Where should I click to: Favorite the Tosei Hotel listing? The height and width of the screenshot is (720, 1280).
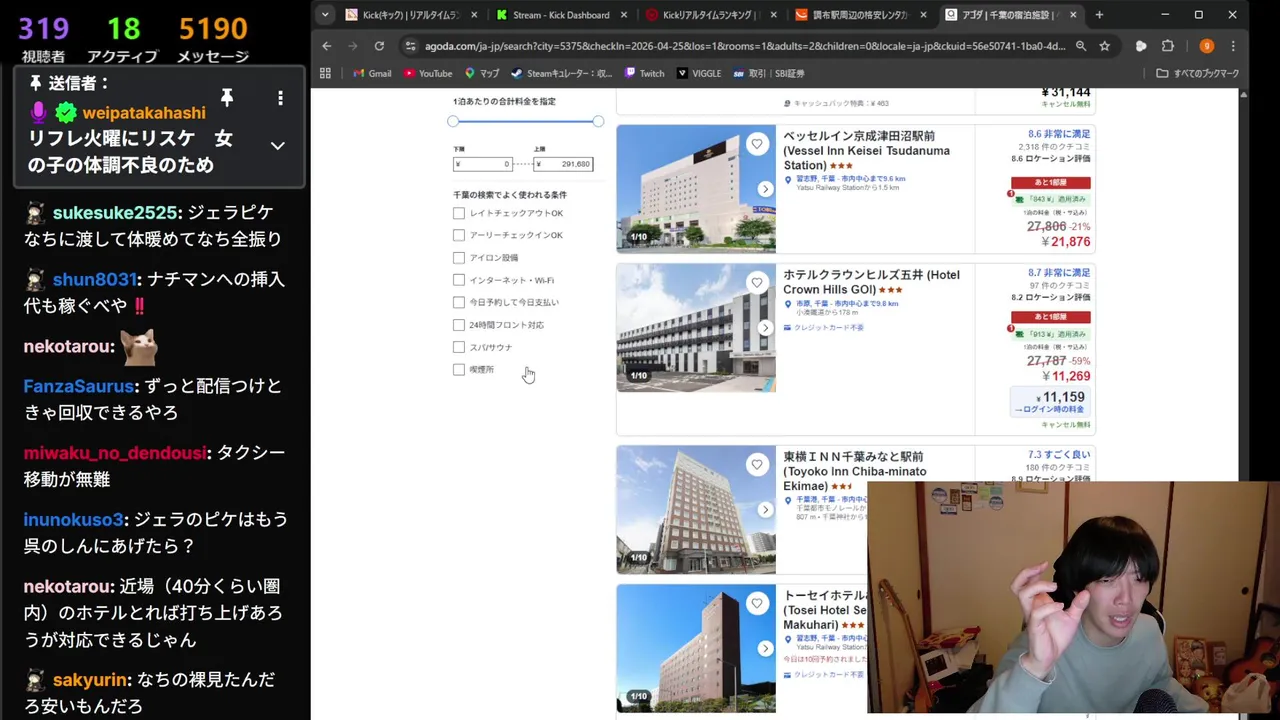[757, 604]
